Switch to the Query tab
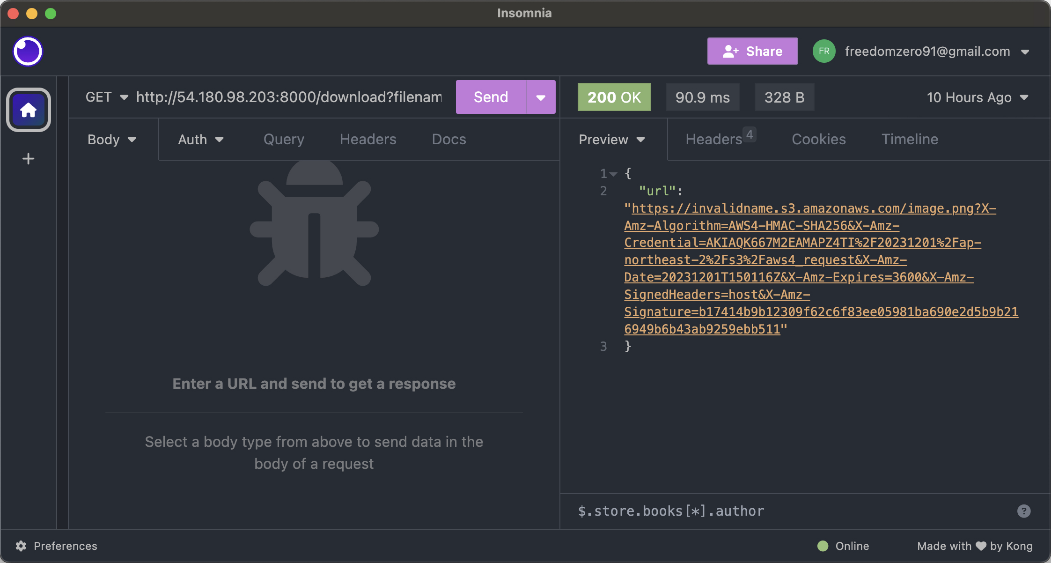 [x=284, y=139]
